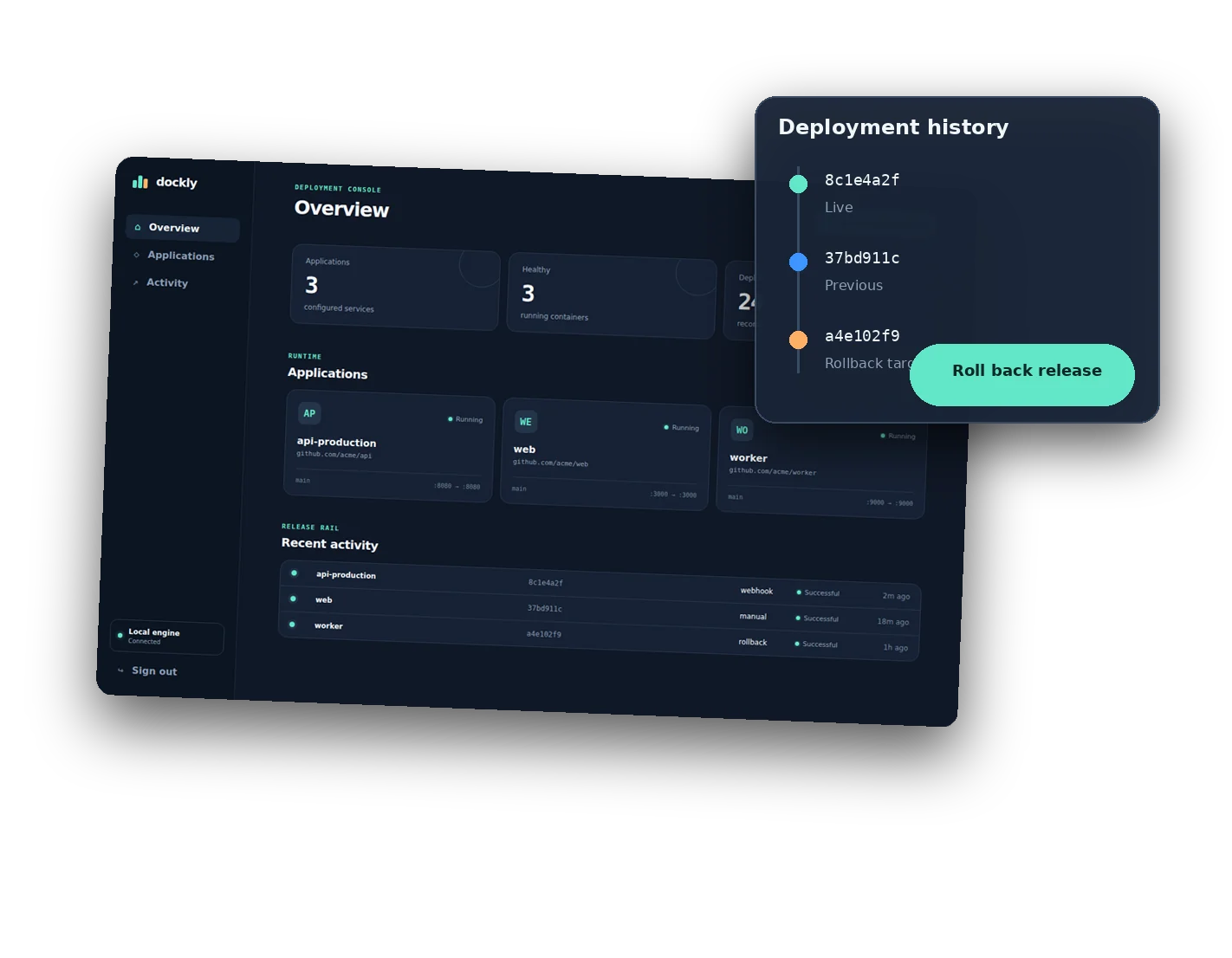The image size is (1232, 958).
Task: Select the blue Previous marker 37bd911c
Action: tap(798, 262)
